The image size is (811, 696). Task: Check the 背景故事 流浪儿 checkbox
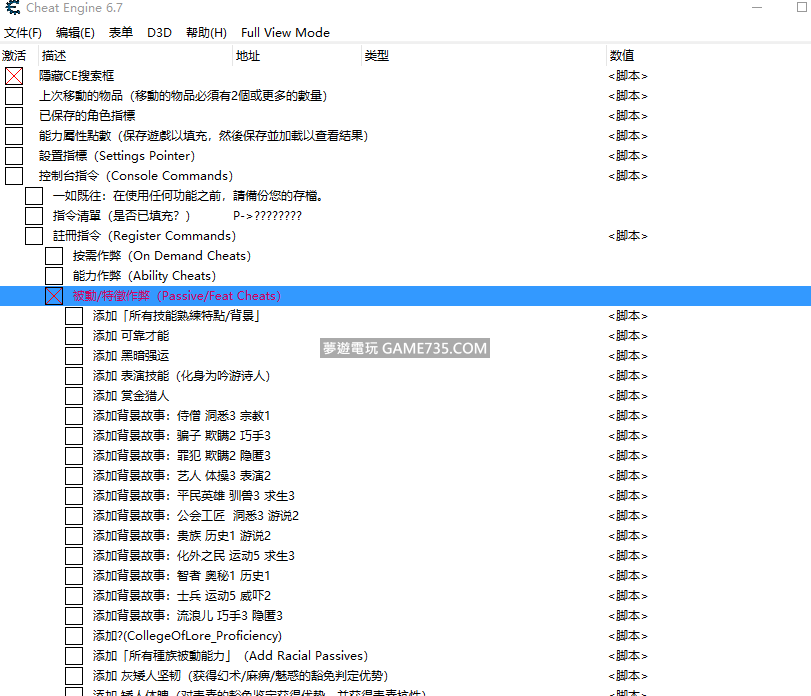[x=74, y=616]
